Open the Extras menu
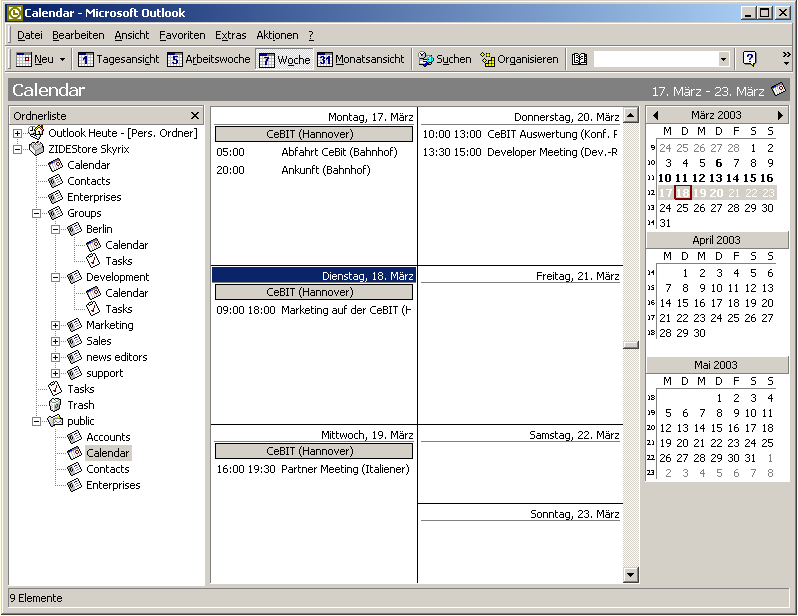Image resolution: width=798 pixels, height=616 pixels. [x=231, y=35]
